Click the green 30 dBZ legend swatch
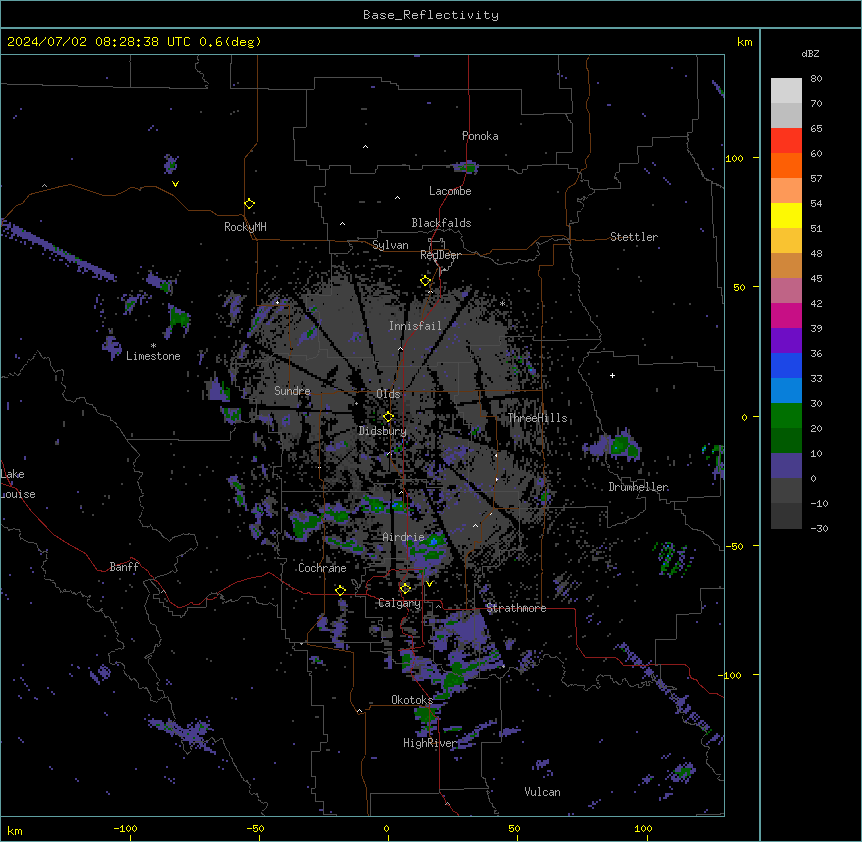The image size is (862, 842). (786, 416)
